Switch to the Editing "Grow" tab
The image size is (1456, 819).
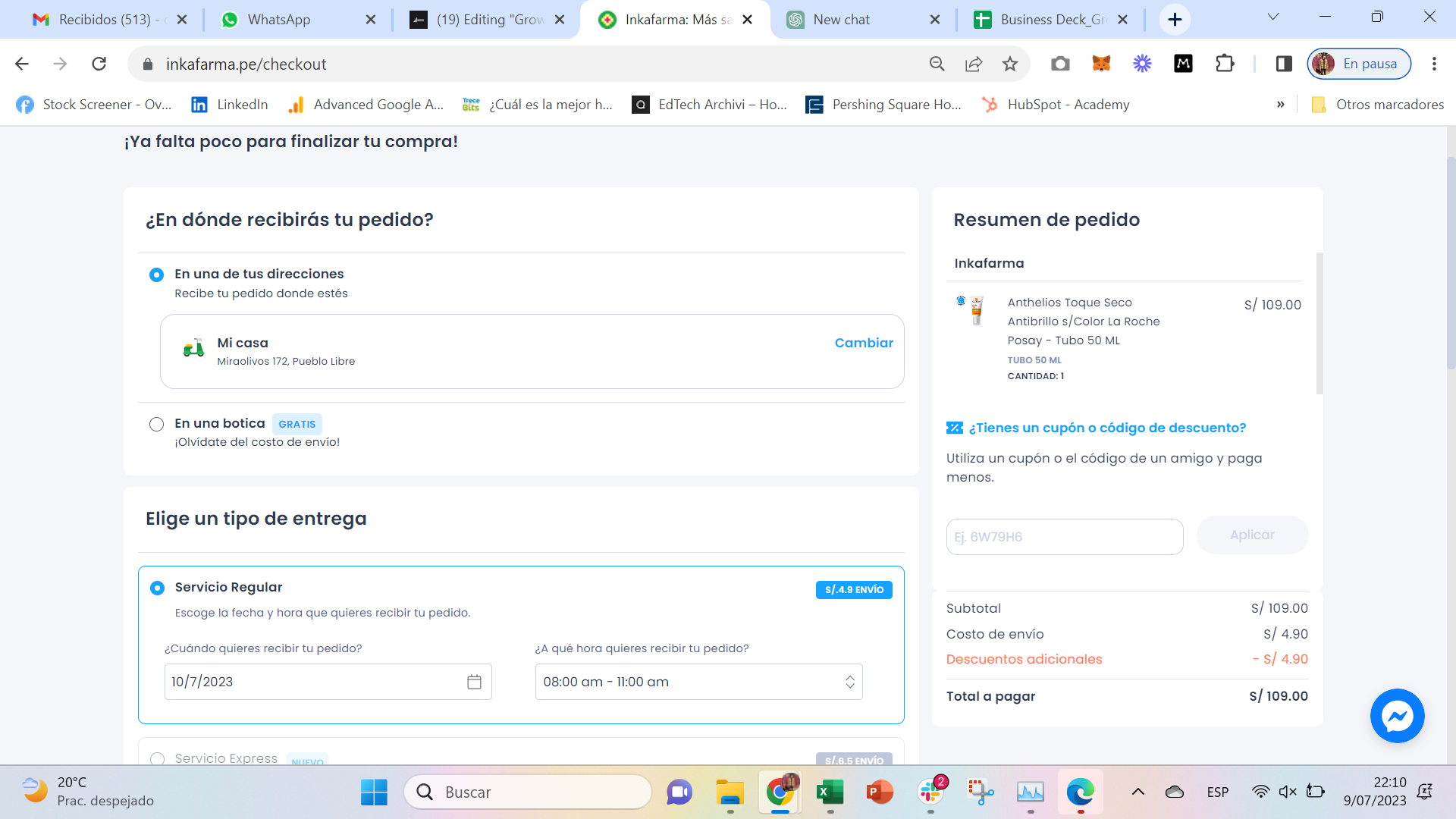pos(487,20)
